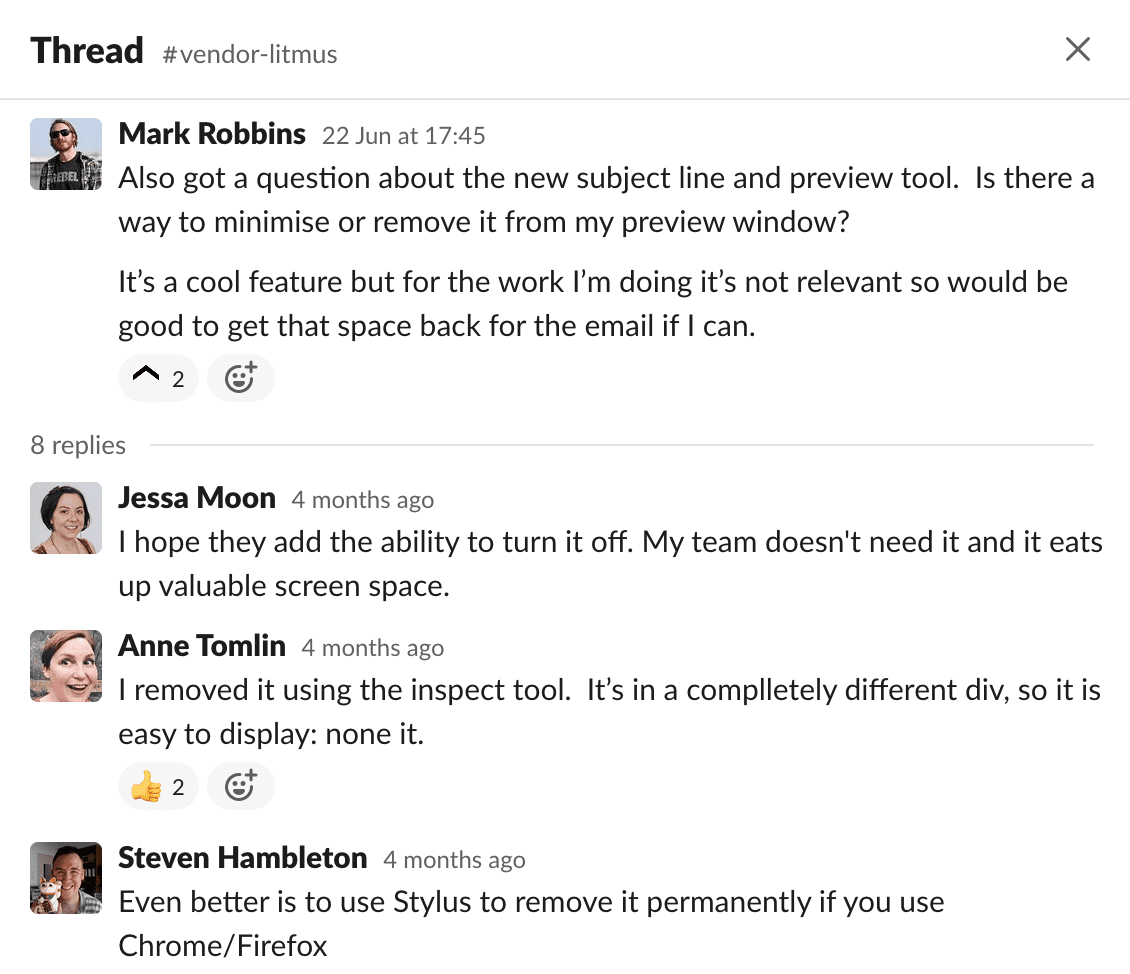
Task: Click the 8 replies label
Action: coord(78,445)
